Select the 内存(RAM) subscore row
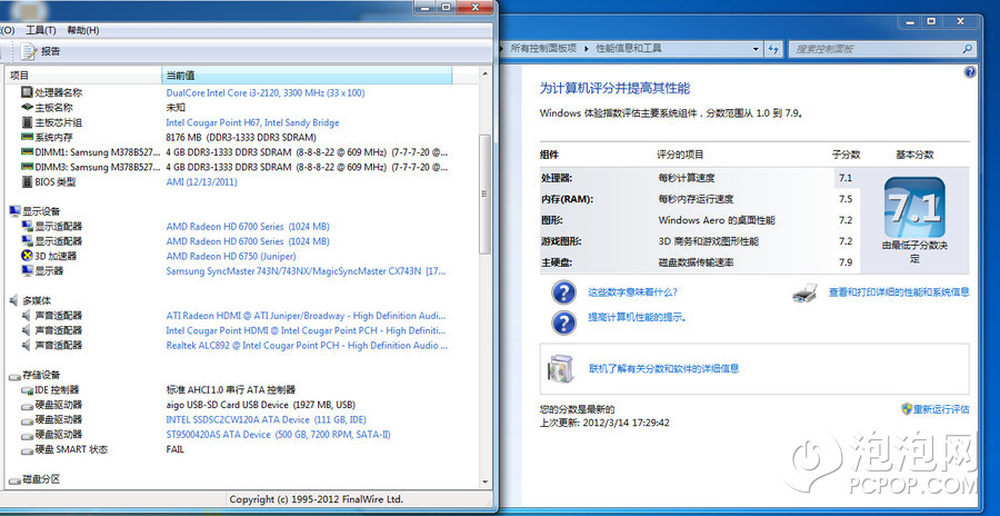This screenshot has height=516, width=1000. tap(700, 199)
